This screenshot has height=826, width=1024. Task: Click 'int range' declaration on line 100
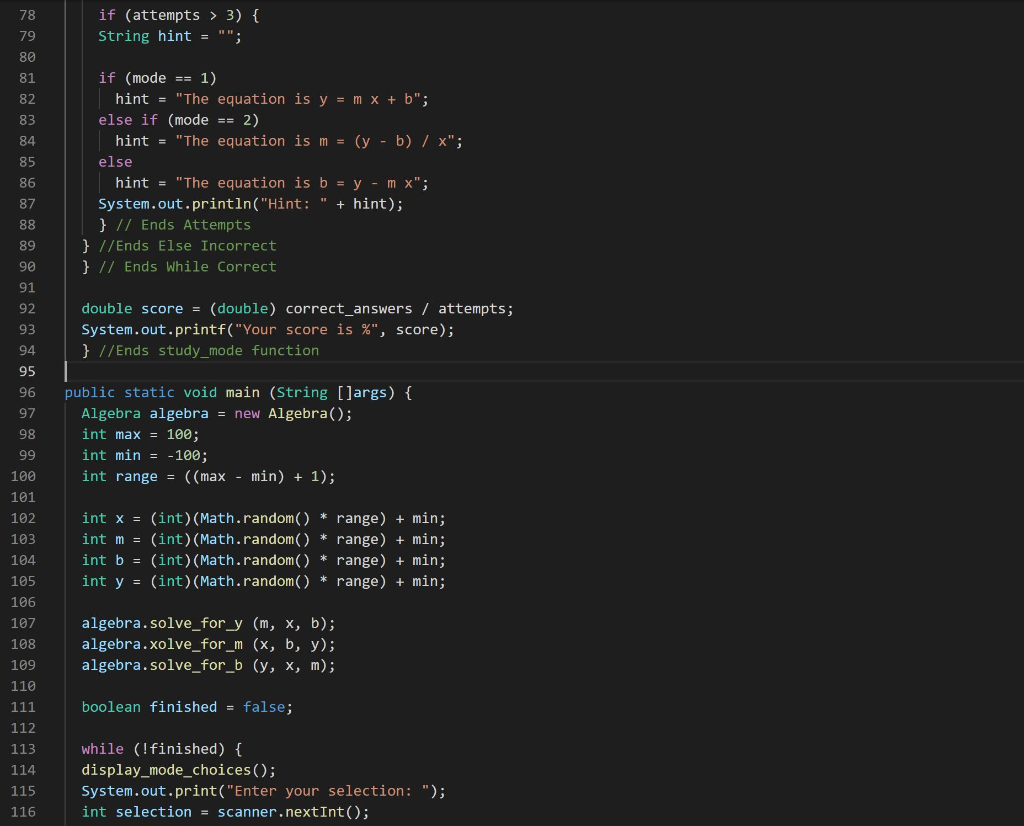pyautogui.click(x=120, y=477)
